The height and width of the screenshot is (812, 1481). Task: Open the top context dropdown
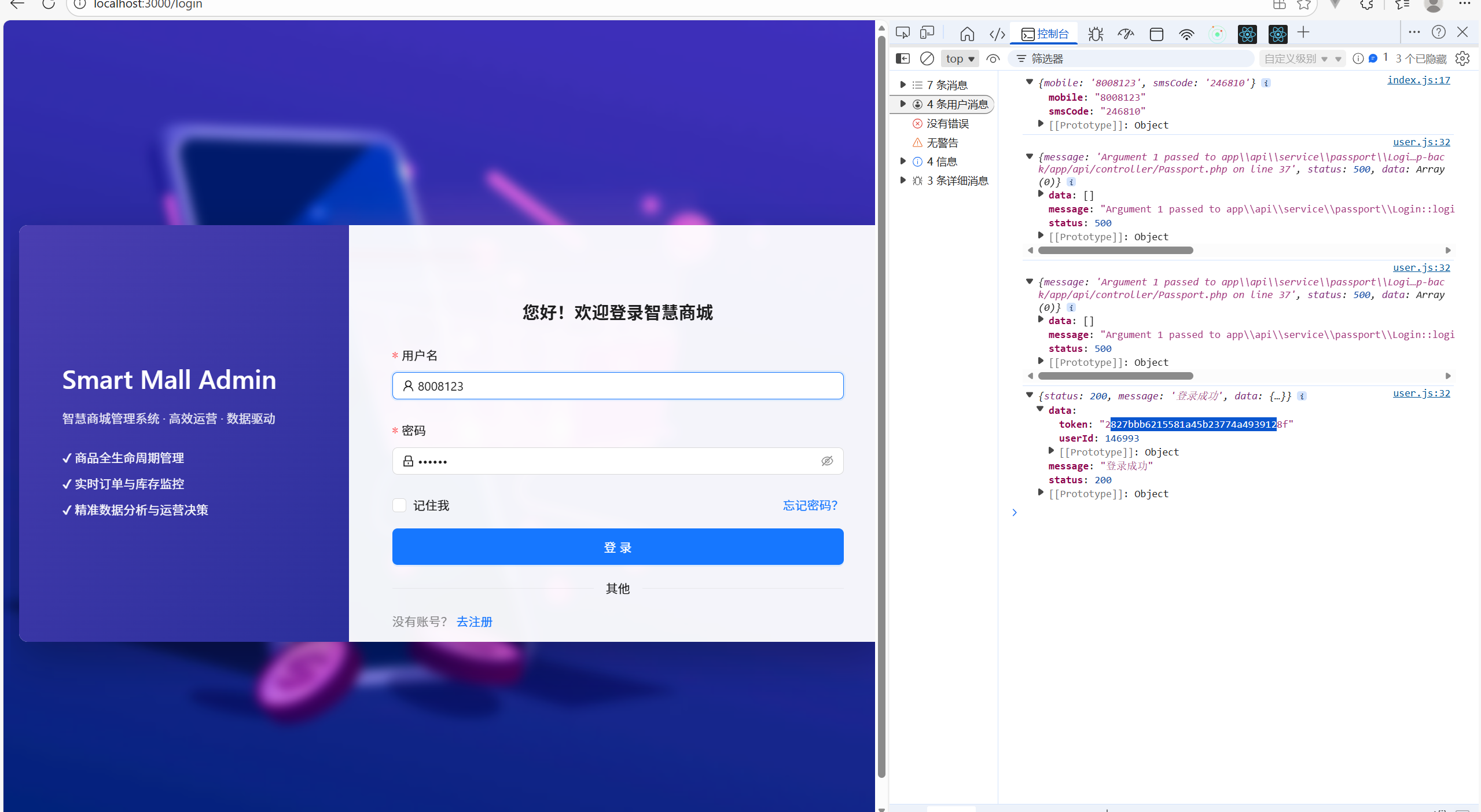coord(960,58)
